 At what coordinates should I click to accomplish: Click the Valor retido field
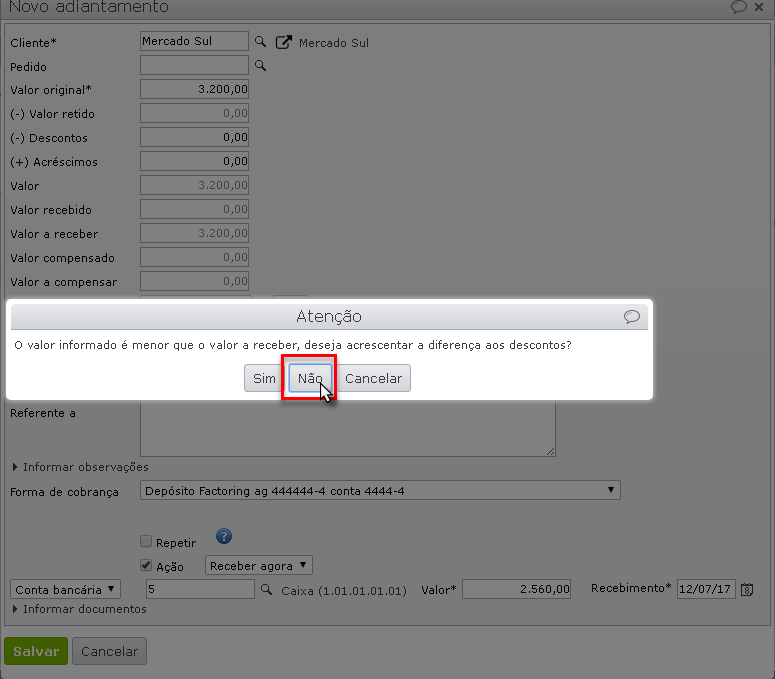pyautogui.click(x=194, y=113)
